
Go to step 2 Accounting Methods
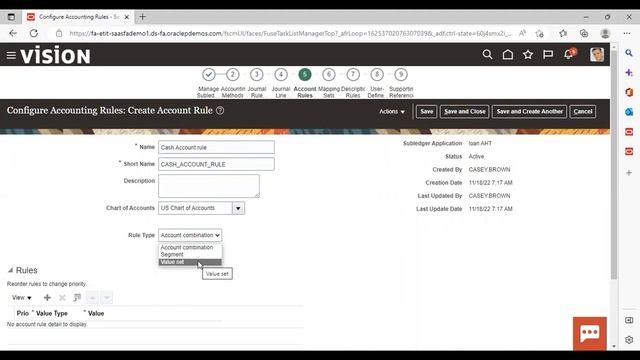click(x=233, y=75)
